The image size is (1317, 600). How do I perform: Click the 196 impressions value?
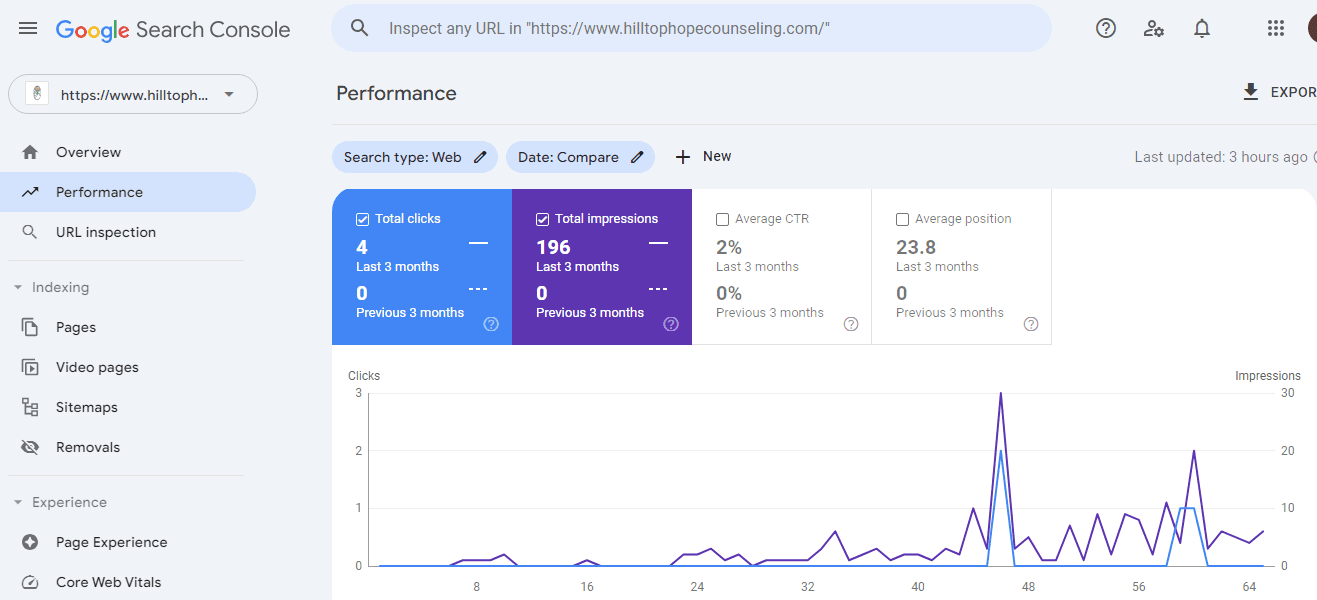(x=553, y=247)
